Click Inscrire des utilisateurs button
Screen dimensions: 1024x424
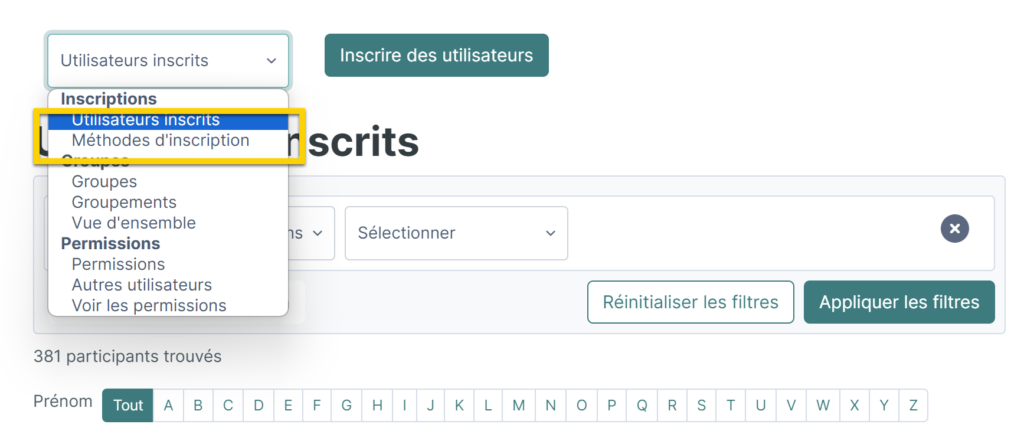point(436,56)
